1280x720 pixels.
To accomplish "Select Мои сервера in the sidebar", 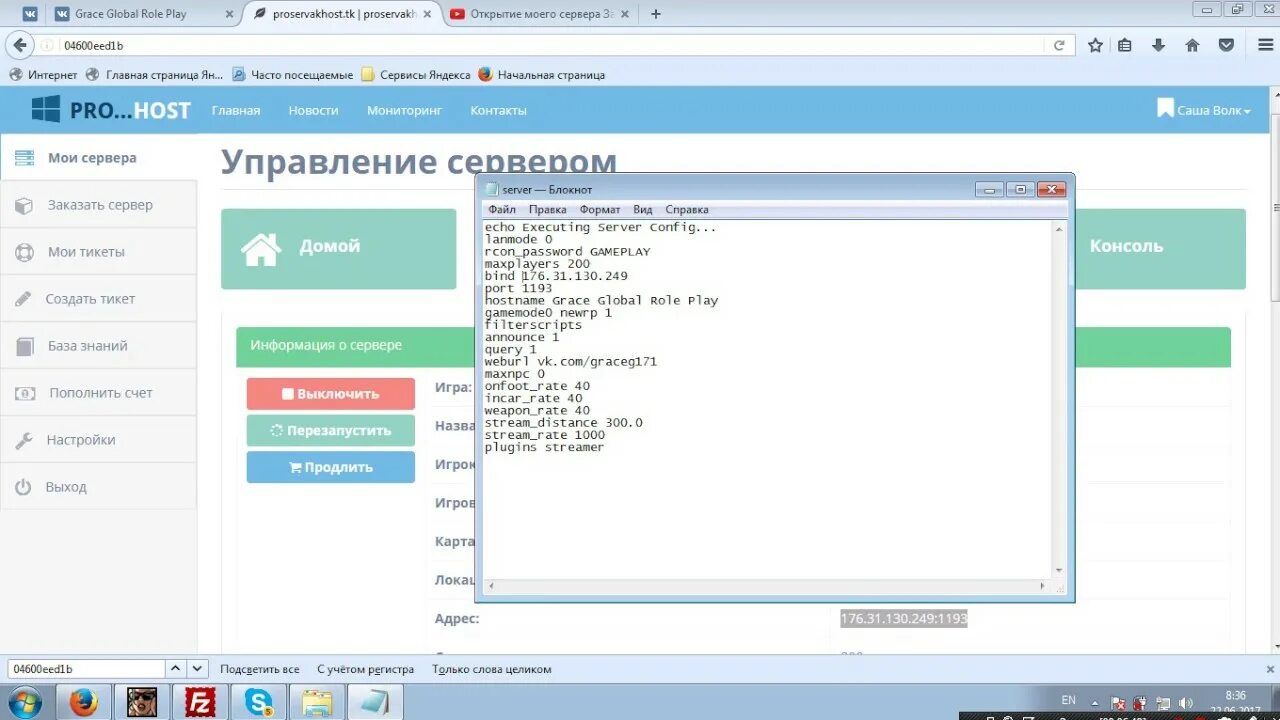I will pyautogui.click(x=99, y=158).
